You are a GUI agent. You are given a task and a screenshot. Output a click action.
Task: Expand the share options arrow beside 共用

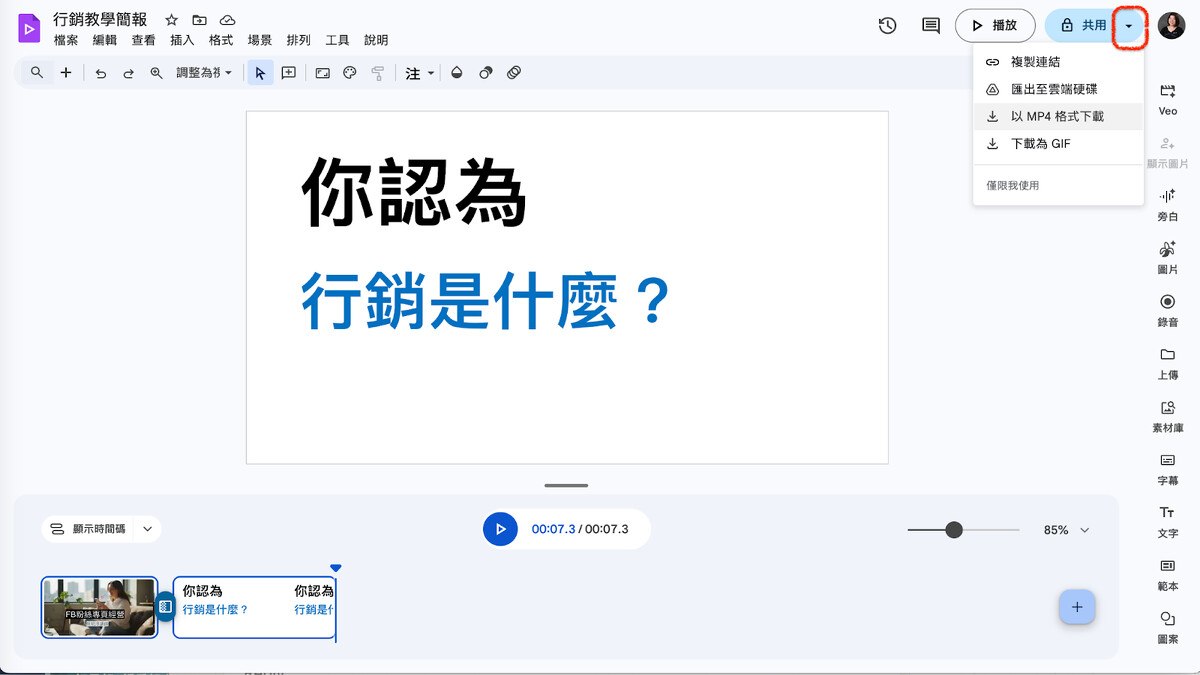pos(1129,26)
